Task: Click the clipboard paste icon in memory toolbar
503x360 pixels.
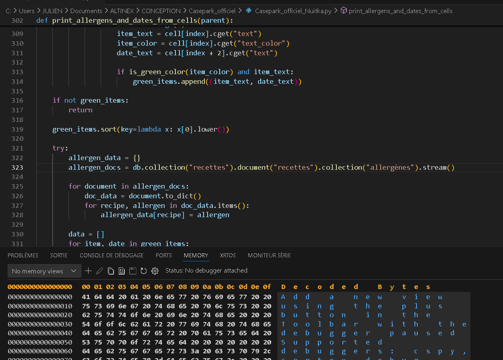Action: (122, 271)
